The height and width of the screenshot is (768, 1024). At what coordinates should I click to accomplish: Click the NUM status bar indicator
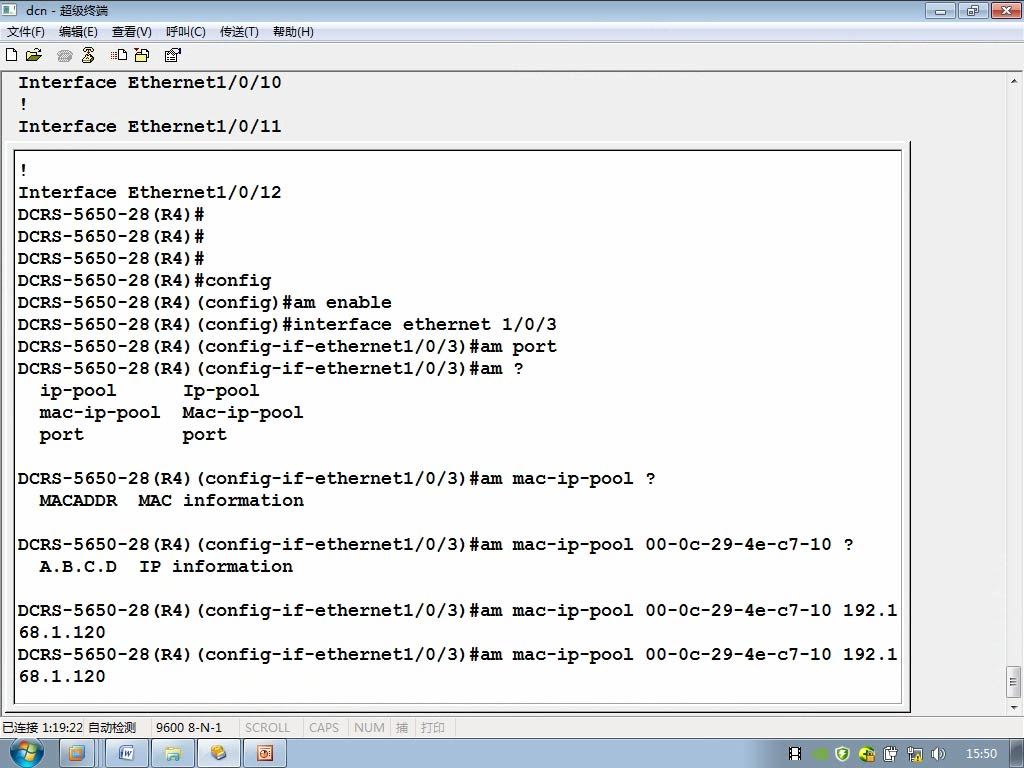[369, 728]
